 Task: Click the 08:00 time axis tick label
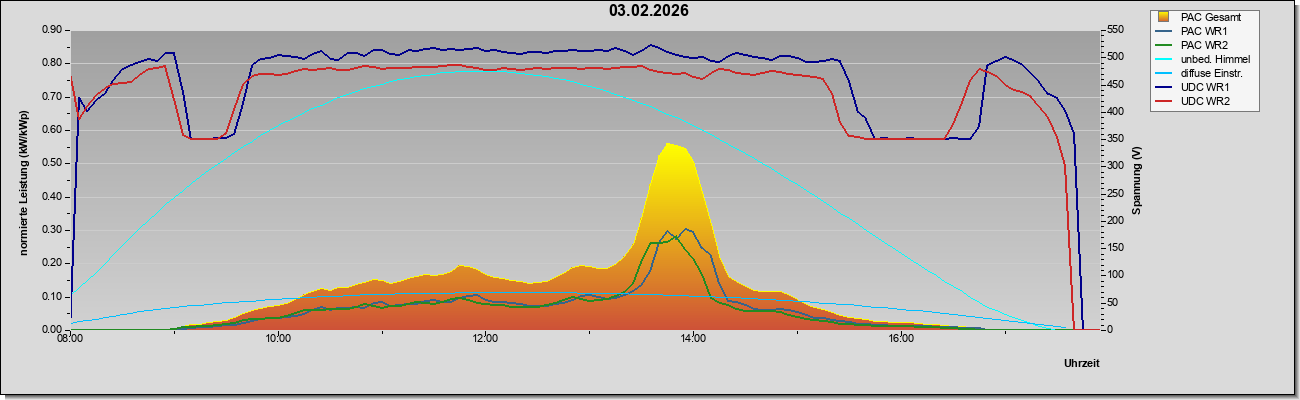tap(70, 339)
